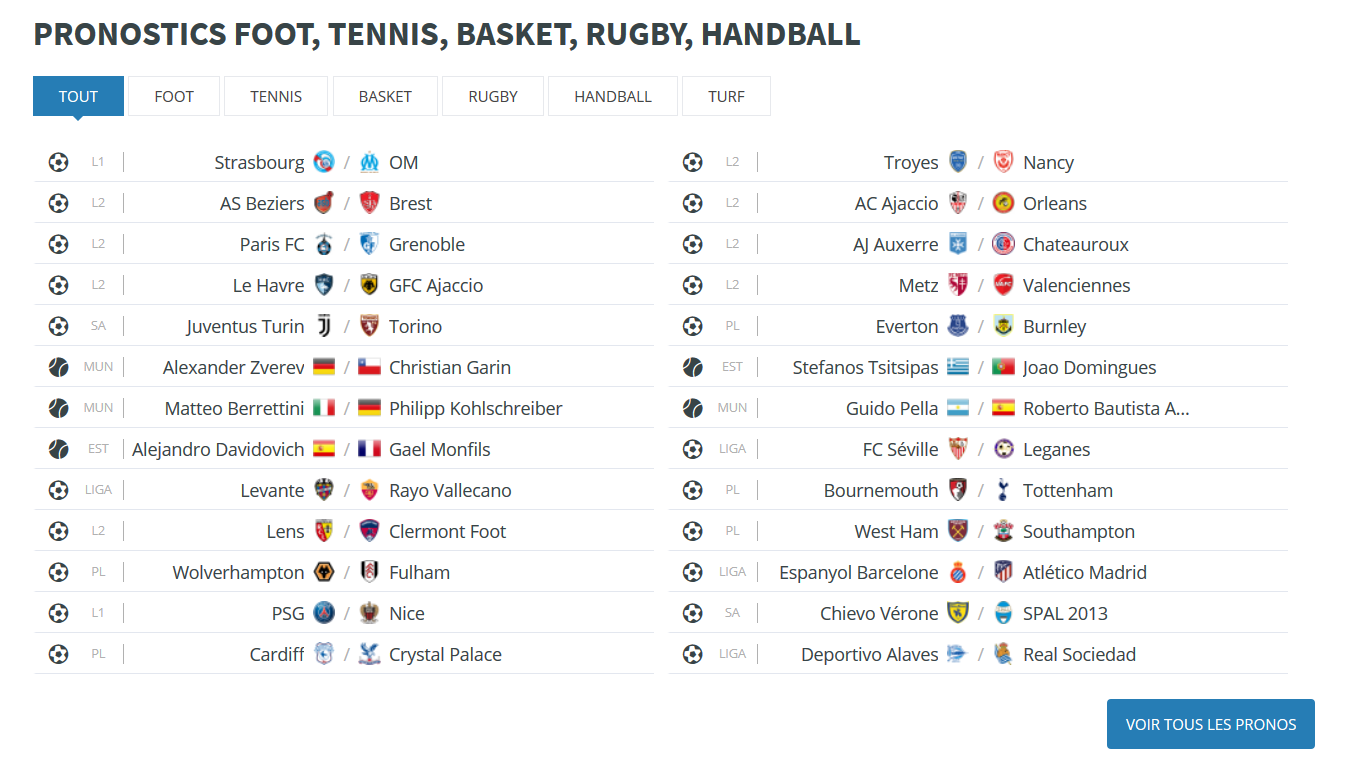Click the Everton club crest
Image resolution: width=1345 pixels, height=763 pixels.
[958, 326]
